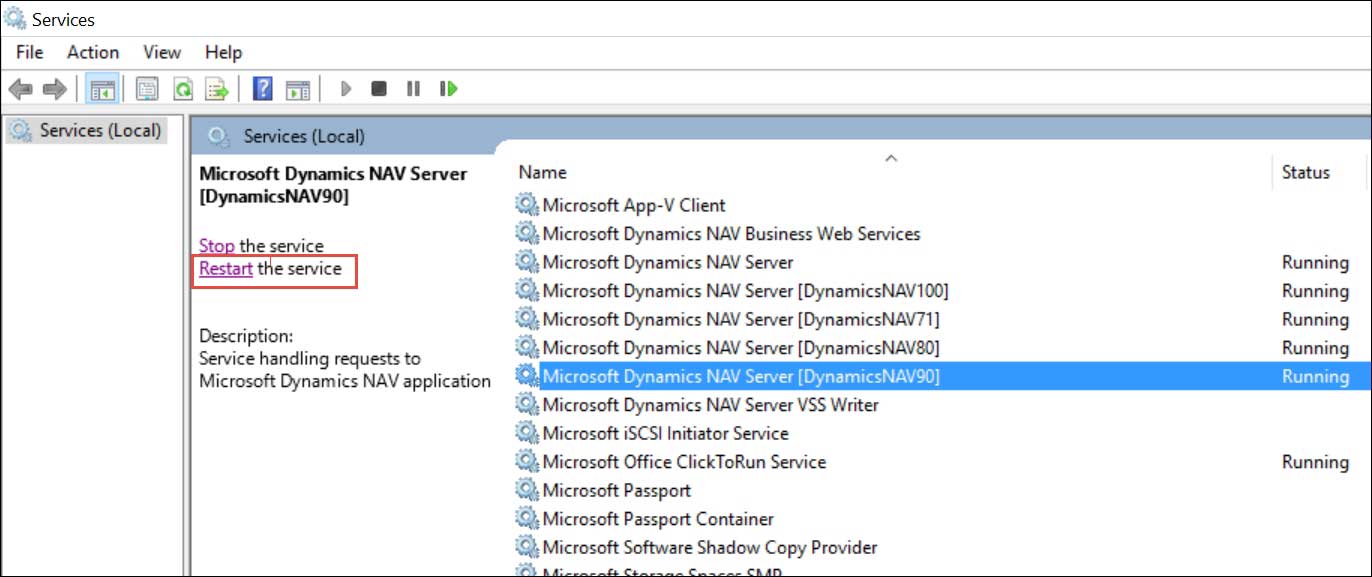Refresh the services list via toolbar icon
The width and height of the screenshot is (1372, 577).
(185, 88)
